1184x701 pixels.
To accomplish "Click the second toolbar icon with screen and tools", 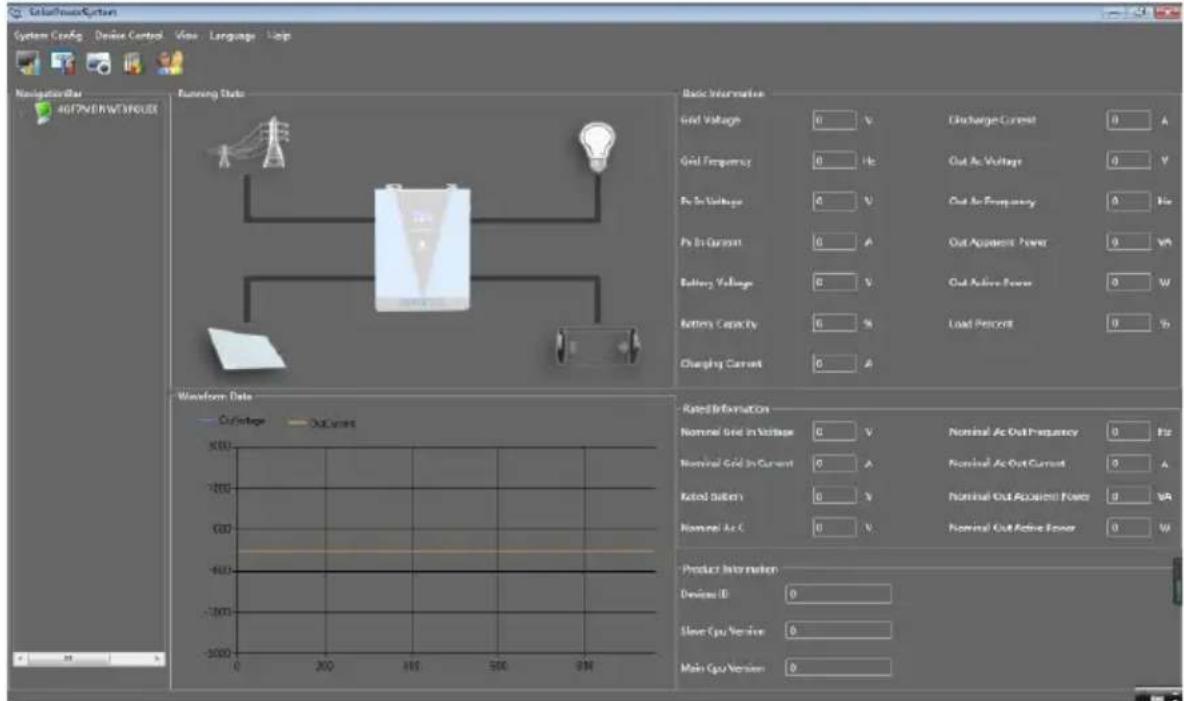I will (63, 63).
